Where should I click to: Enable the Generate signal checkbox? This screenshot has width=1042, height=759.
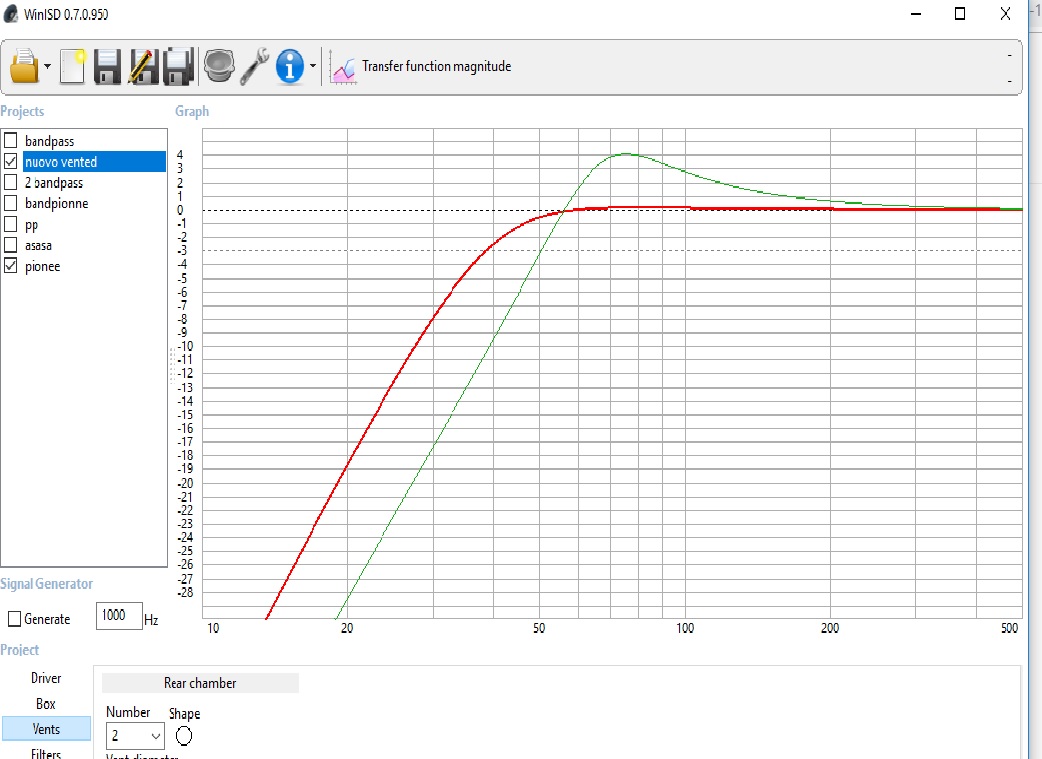[15, 619]
